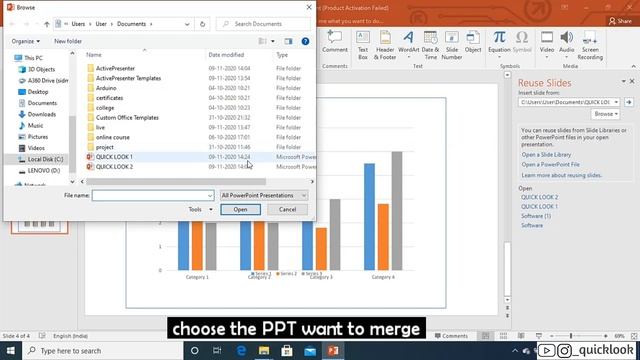Image resolution: width=640 pixels, height=360 pixels.
Task: Switch to Reading view
Action: tap(521, 336)
